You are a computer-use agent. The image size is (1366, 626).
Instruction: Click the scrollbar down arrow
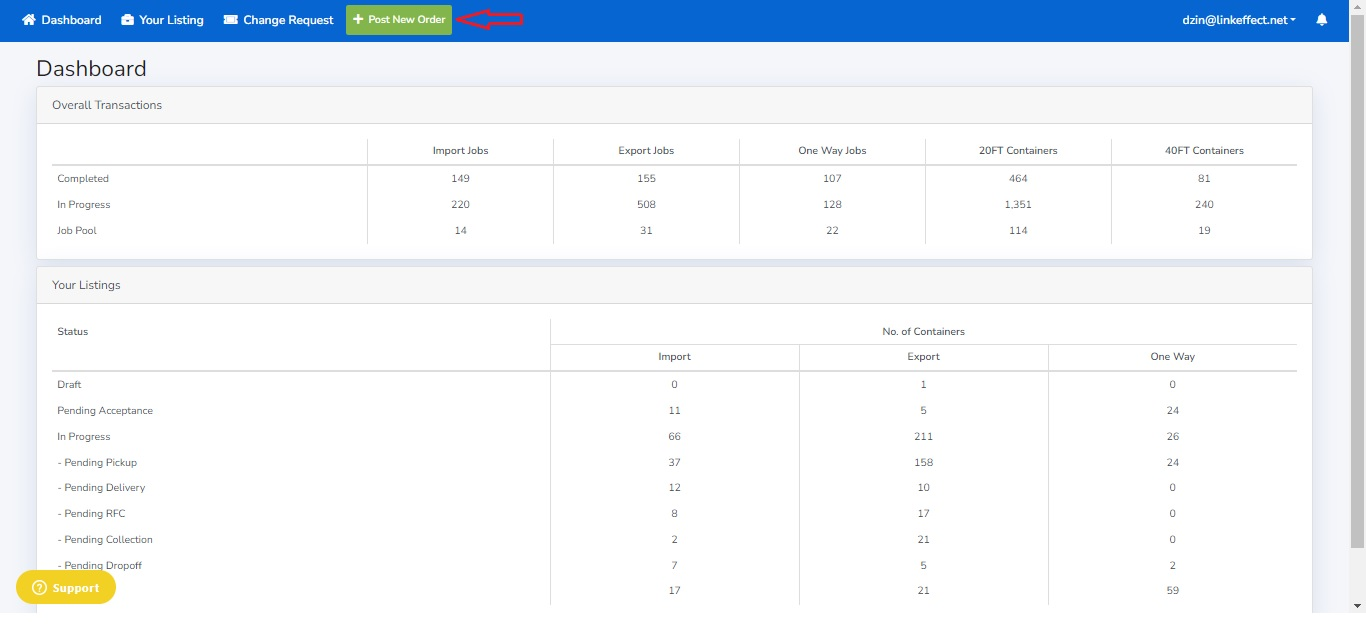coord(1357,606)
